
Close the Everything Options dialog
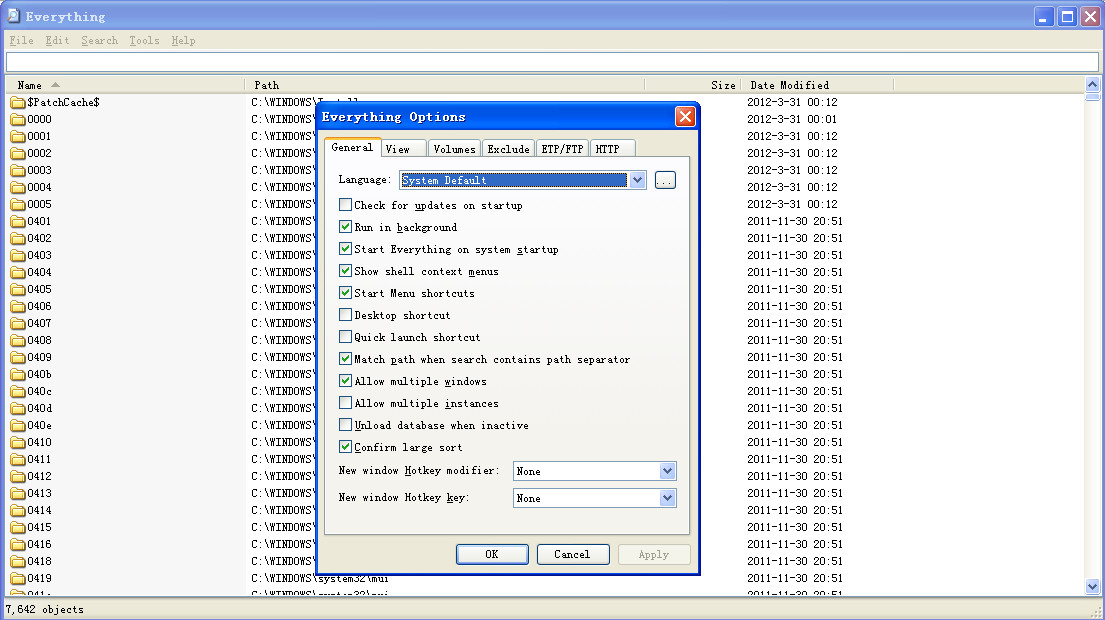[685, 116]
